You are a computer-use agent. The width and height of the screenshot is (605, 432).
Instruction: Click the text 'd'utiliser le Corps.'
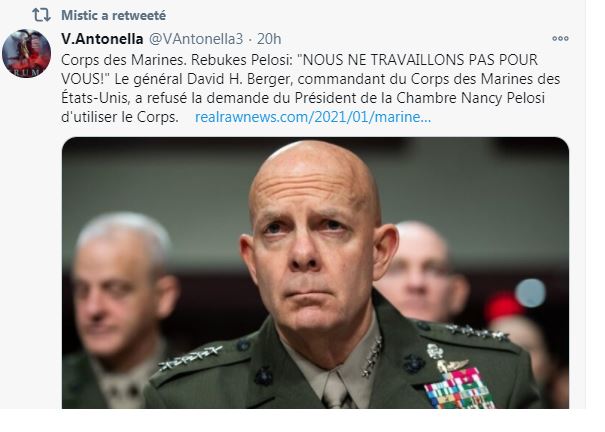coord(120,117)
